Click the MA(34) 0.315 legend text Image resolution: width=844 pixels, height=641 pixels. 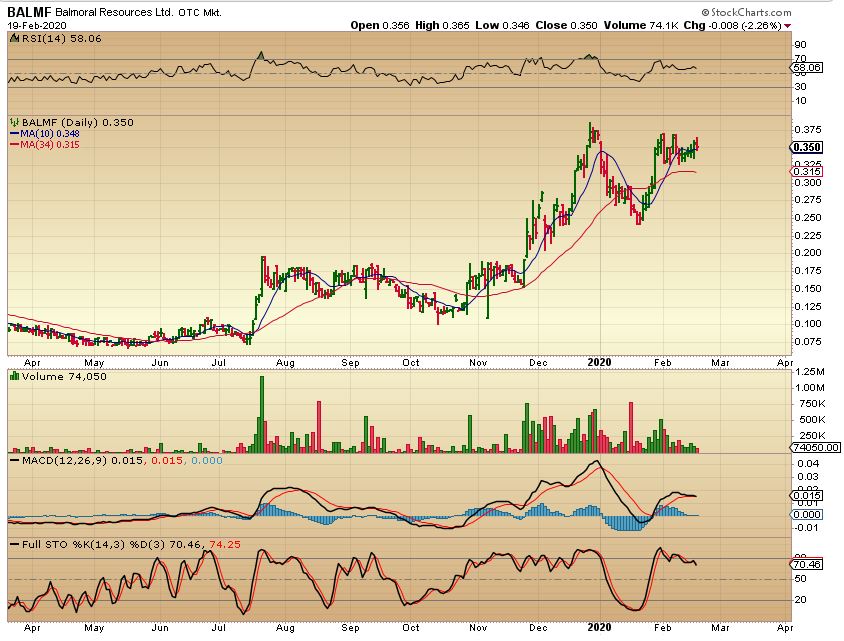(50, 145)
